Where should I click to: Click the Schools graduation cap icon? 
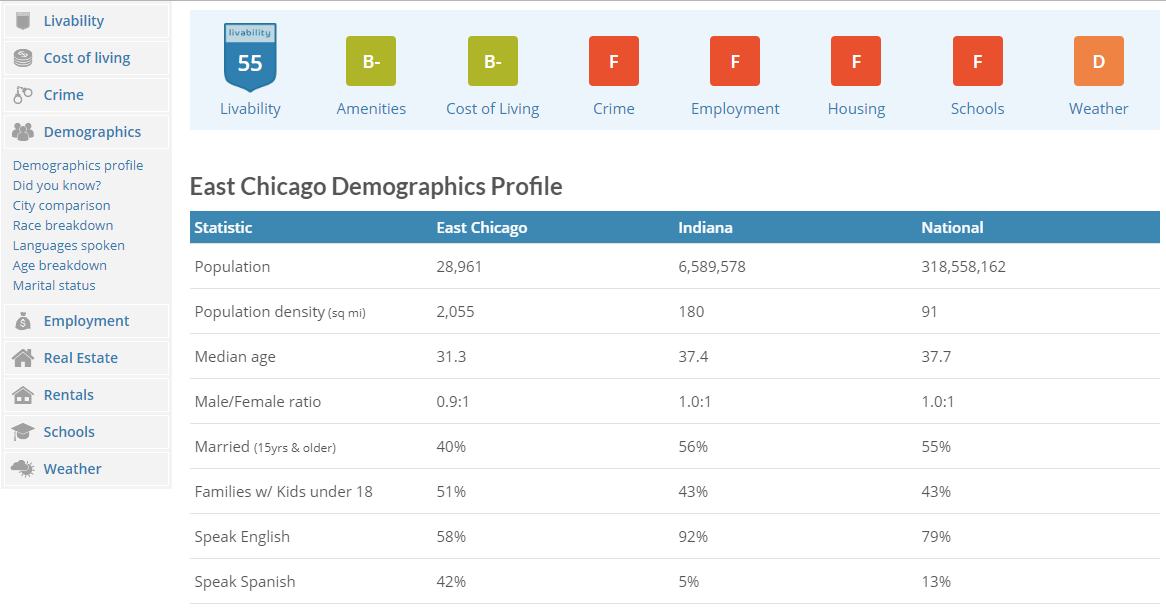click(23, 432)
